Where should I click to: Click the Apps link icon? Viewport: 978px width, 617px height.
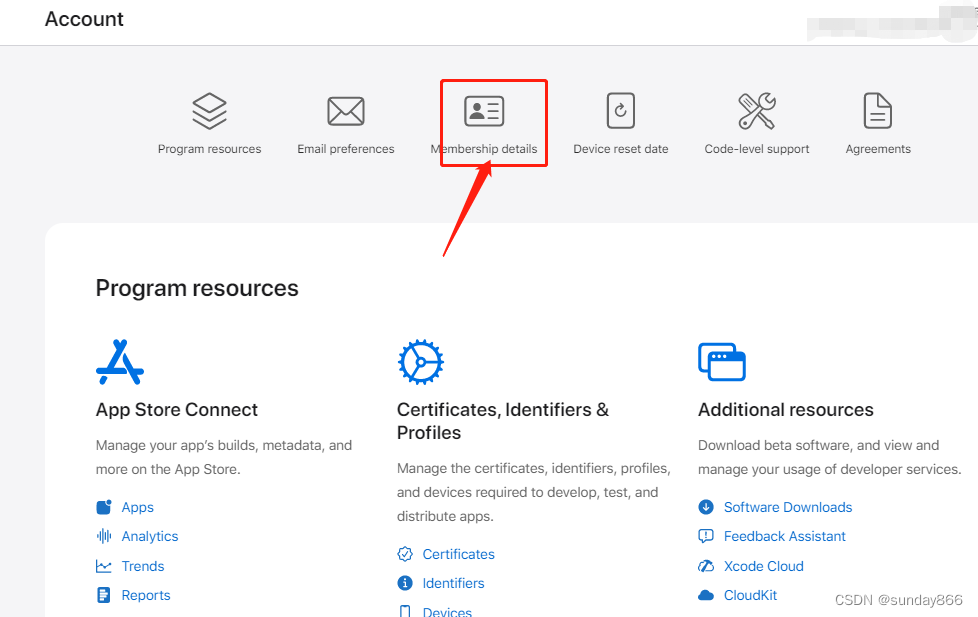tap(104, 507)
